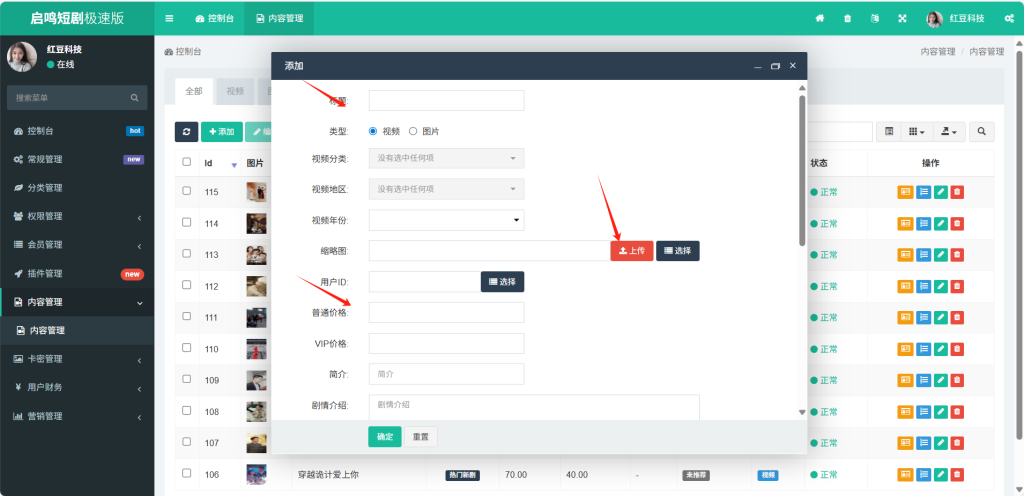Check the checkbox for row 114
Image resolution: width=1024 pixels, height=496 pixels.
point(187,223)
